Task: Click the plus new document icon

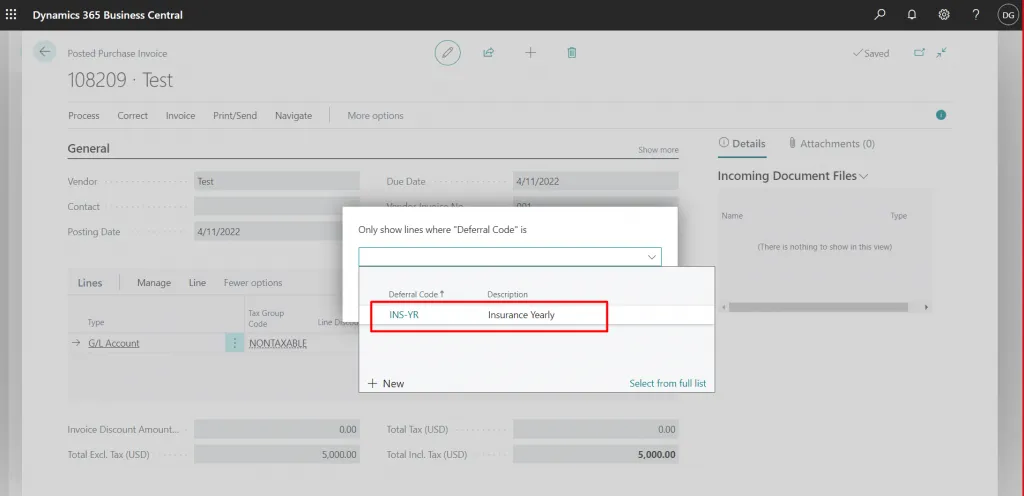Action: pos(530,53)
